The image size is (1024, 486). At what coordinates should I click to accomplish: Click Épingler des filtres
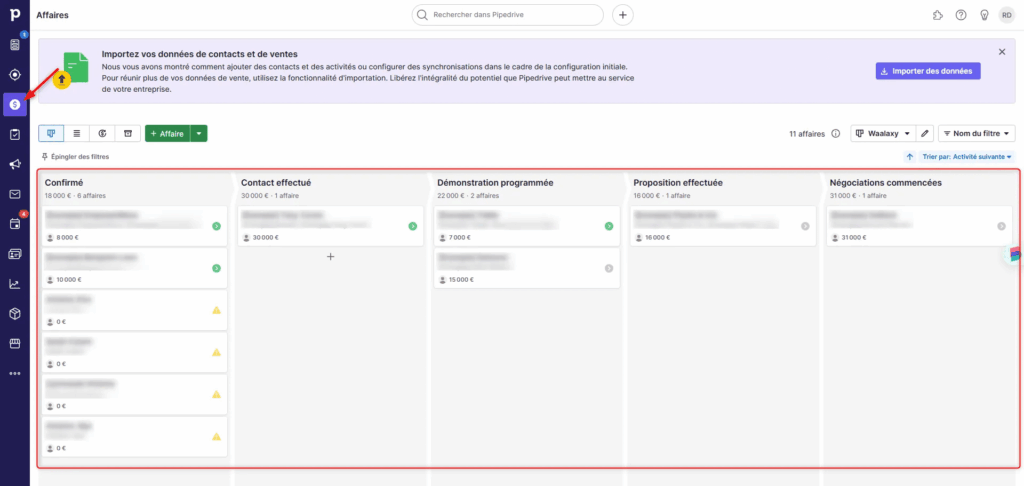(75, 157)
